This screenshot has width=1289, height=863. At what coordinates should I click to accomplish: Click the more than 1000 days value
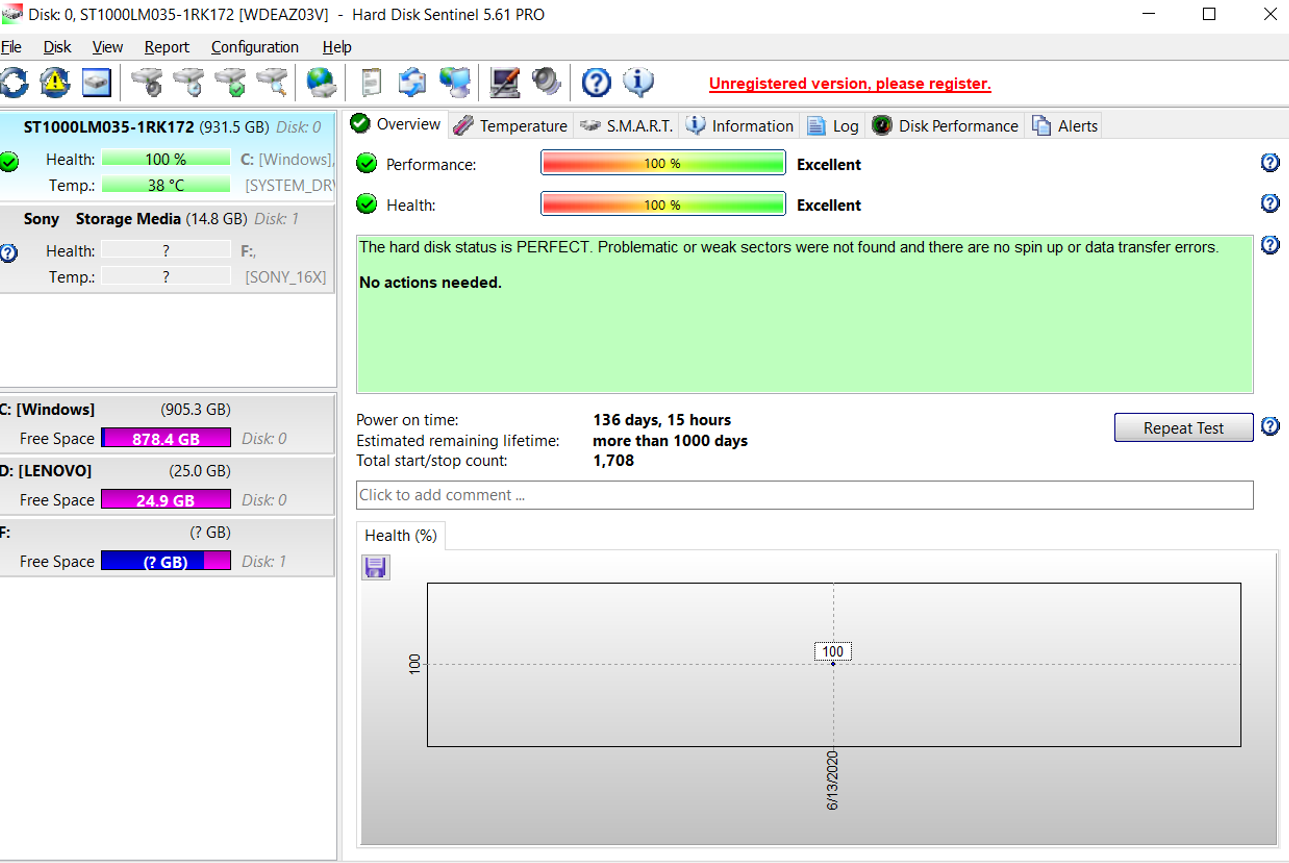coord(670,441)
